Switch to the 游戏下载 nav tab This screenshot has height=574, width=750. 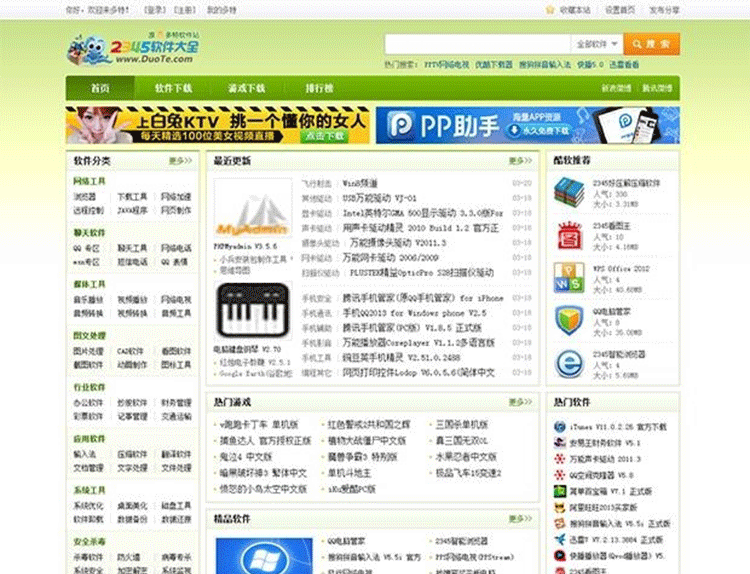pyautogui.click(x=246, y=88)
